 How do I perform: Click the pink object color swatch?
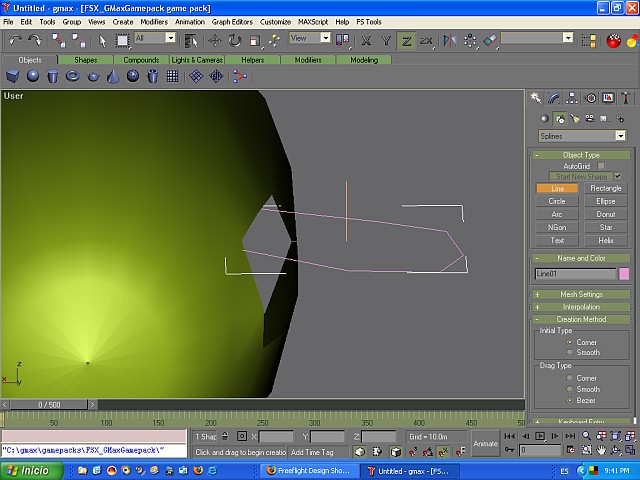[624, 273]
